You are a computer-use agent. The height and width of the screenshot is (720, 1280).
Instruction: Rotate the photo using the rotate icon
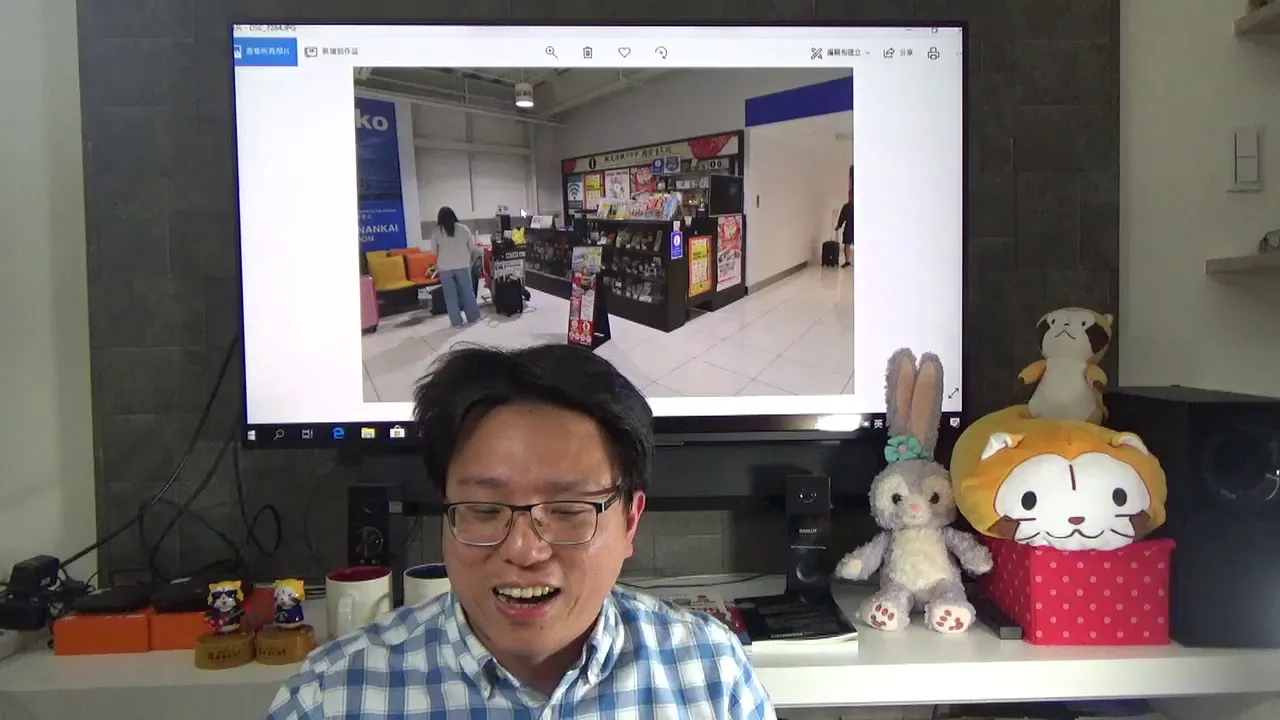pos(661,52)
